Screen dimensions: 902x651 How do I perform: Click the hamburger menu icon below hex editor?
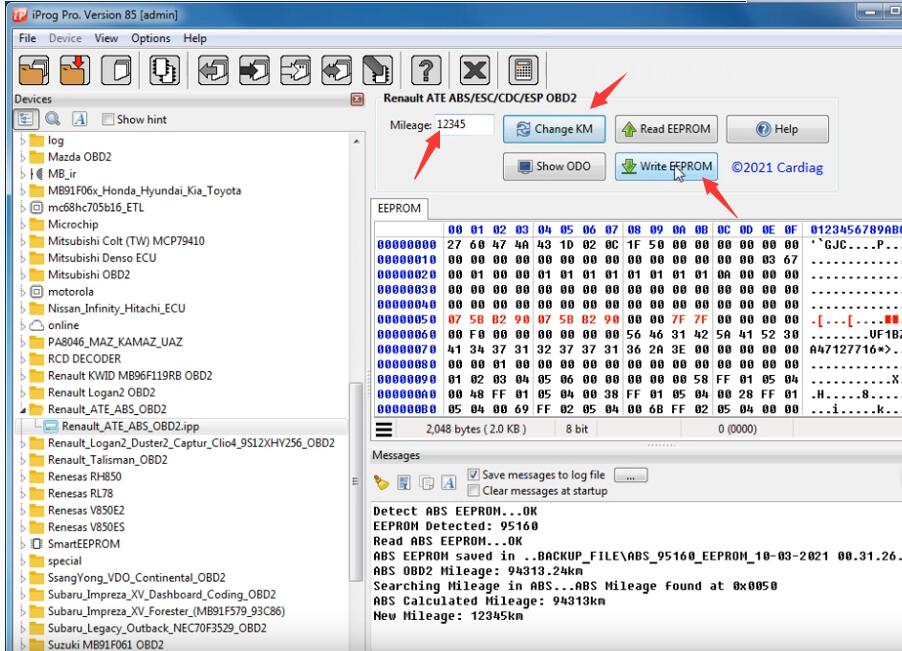384,429
